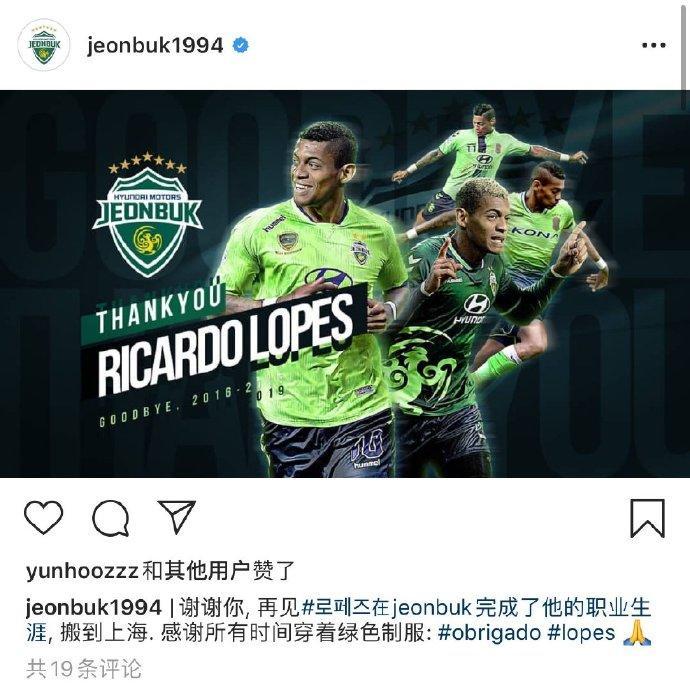View all 19 comments

coord(84,669)
